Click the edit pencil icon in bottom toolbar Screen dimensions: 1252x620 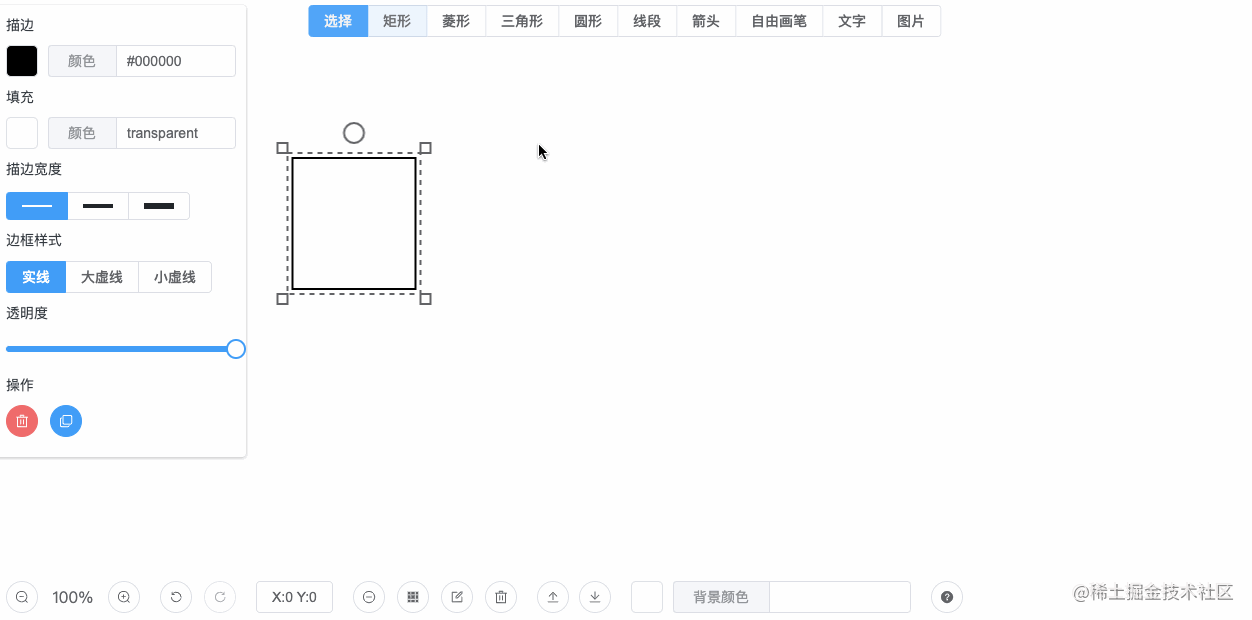pos(457,597)
